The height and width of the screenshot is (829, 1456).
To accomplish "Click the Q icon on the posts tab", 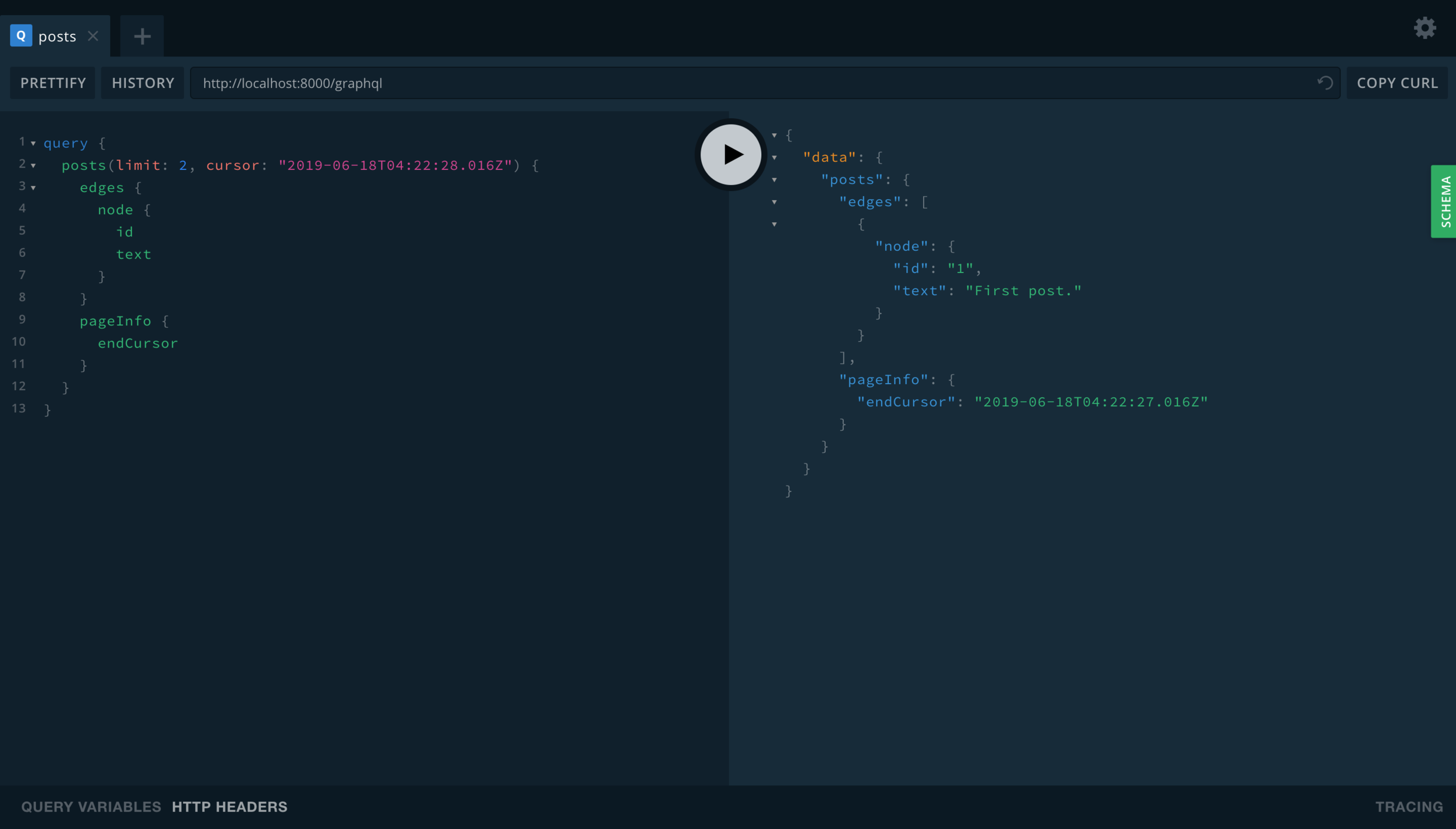I will (21, 36).
